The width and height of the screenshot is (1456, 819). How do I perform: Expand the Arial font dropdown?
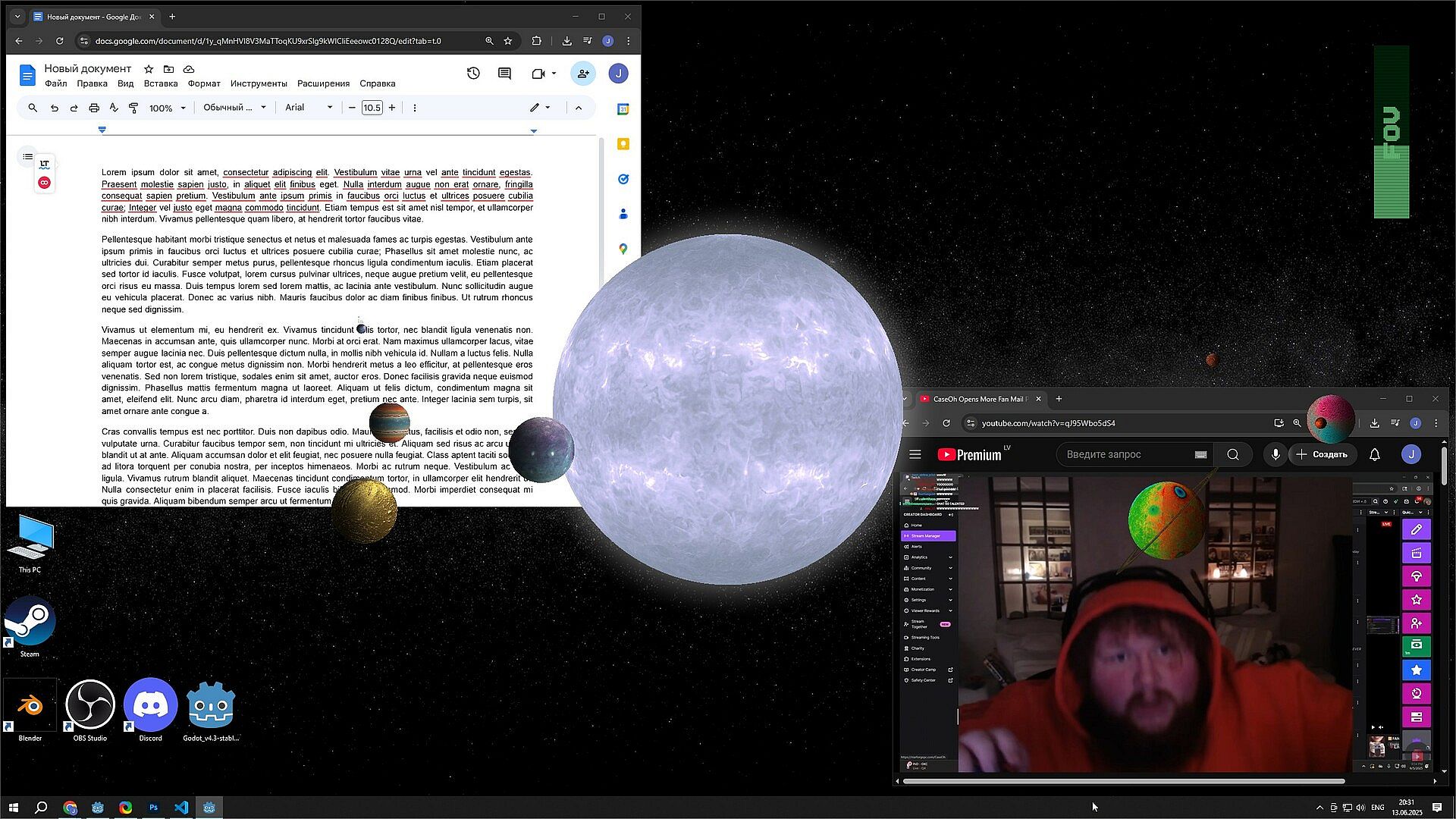pyautogui.click(x=309, y=108)
